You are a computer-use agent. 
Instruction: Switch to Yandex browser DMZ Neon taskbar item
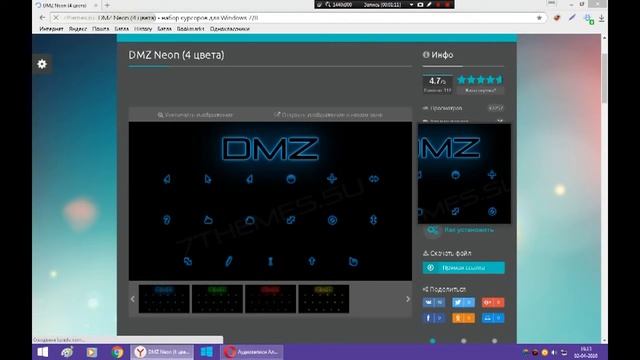click(x=162, y=352)
